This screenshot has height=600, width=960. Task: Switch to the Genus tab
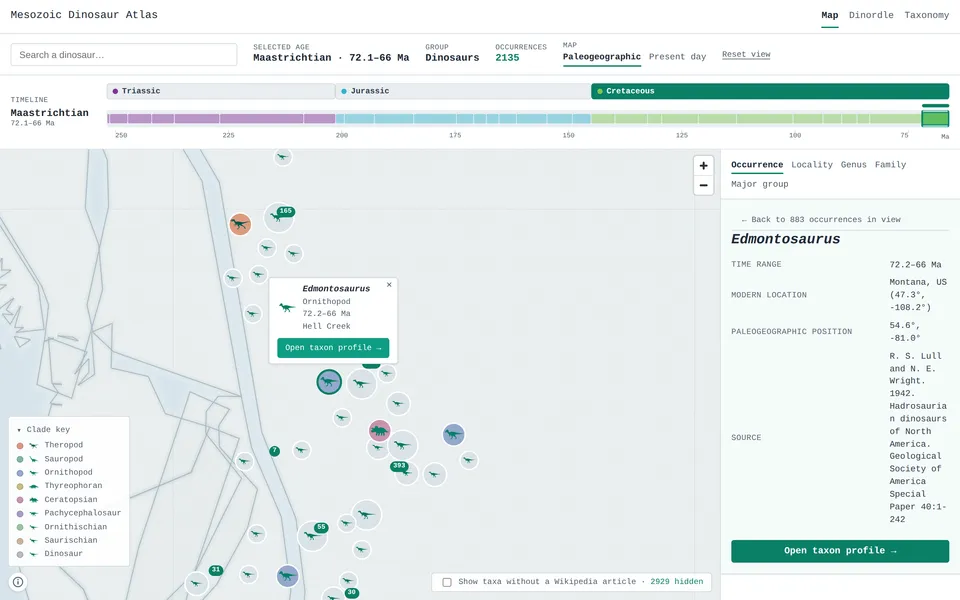(853, 165)
